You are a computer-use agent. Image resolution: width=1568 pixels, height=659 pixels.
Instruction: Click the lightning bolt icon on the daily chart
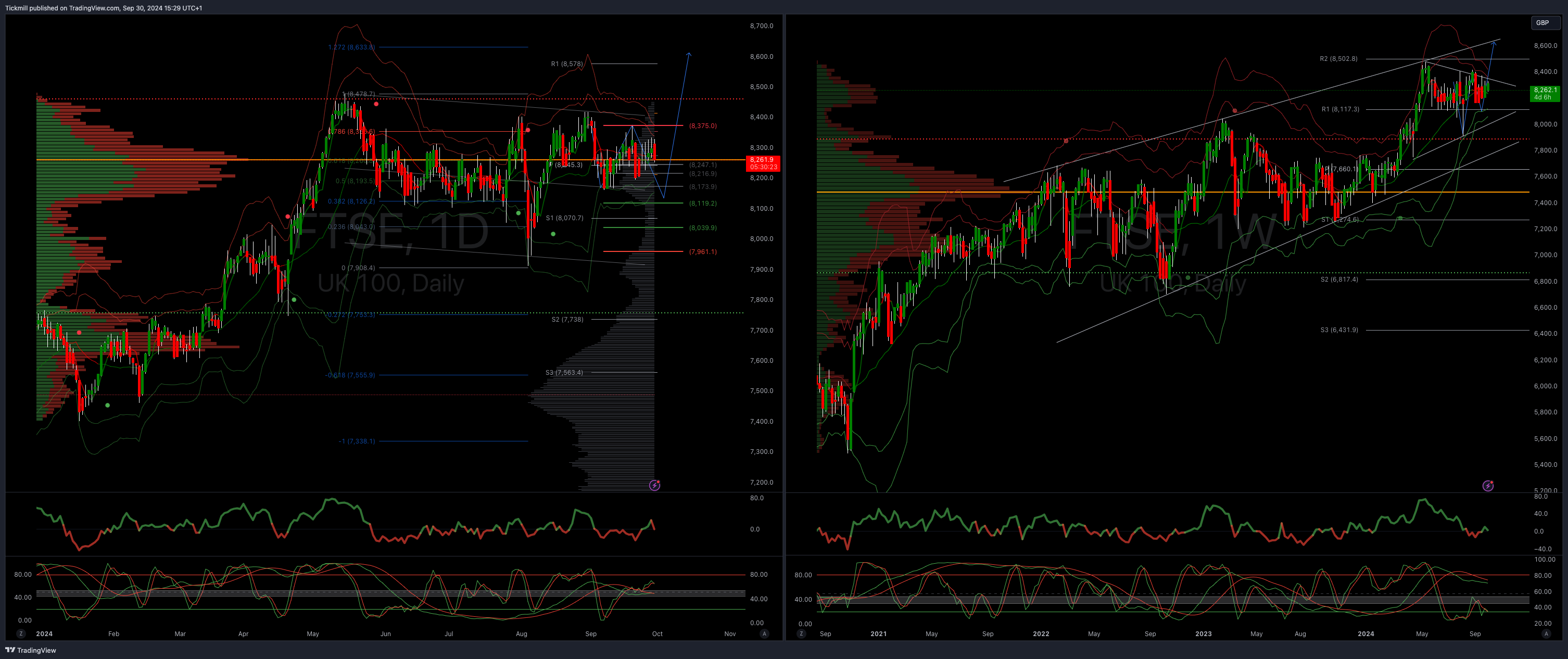pyautogui.click(x=654, y=485)
